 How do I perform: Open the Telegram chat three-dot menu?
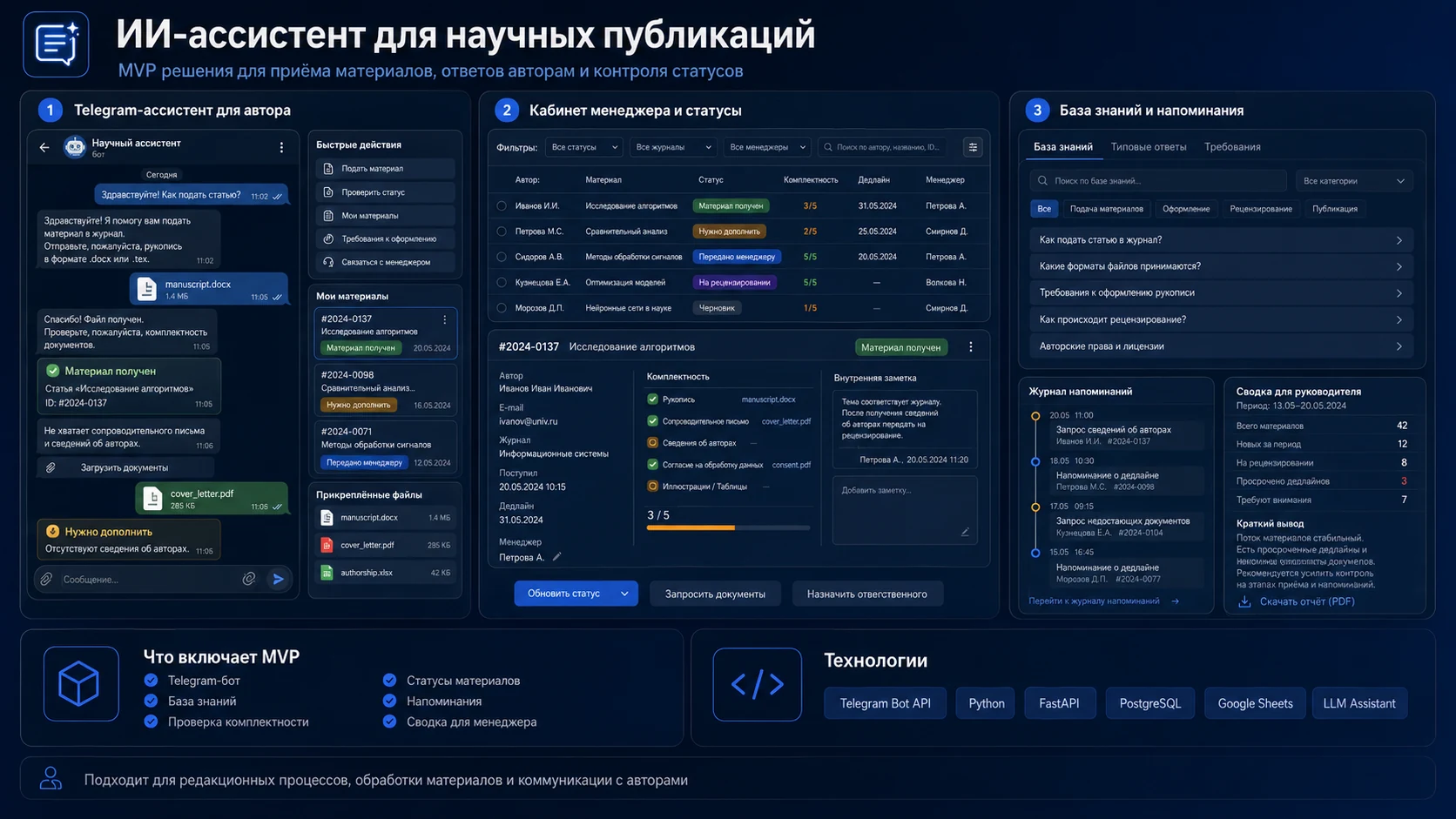coord(281,148)
